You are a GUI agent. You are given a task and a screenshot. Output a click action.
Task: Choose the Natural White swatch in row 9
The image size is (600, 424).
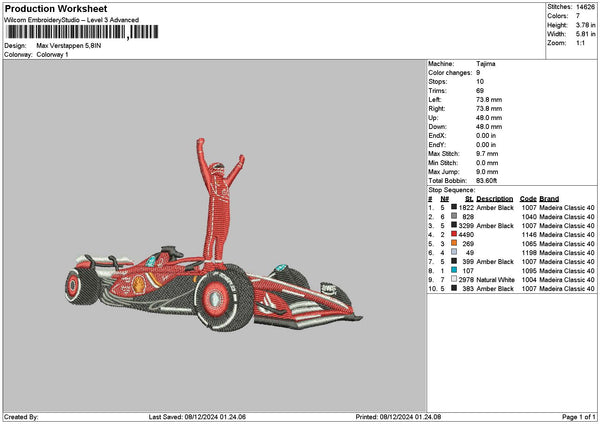[454, 279]
